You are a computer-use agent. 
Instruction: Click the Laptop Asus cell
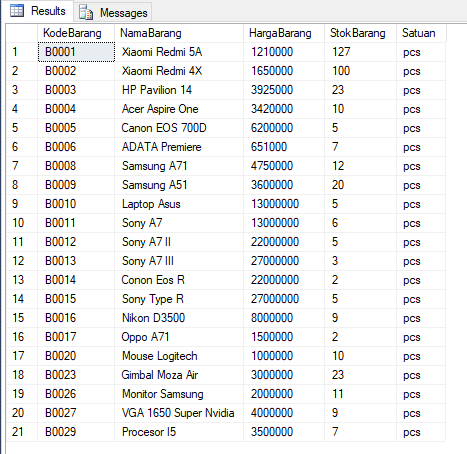[x=179, y=204]
